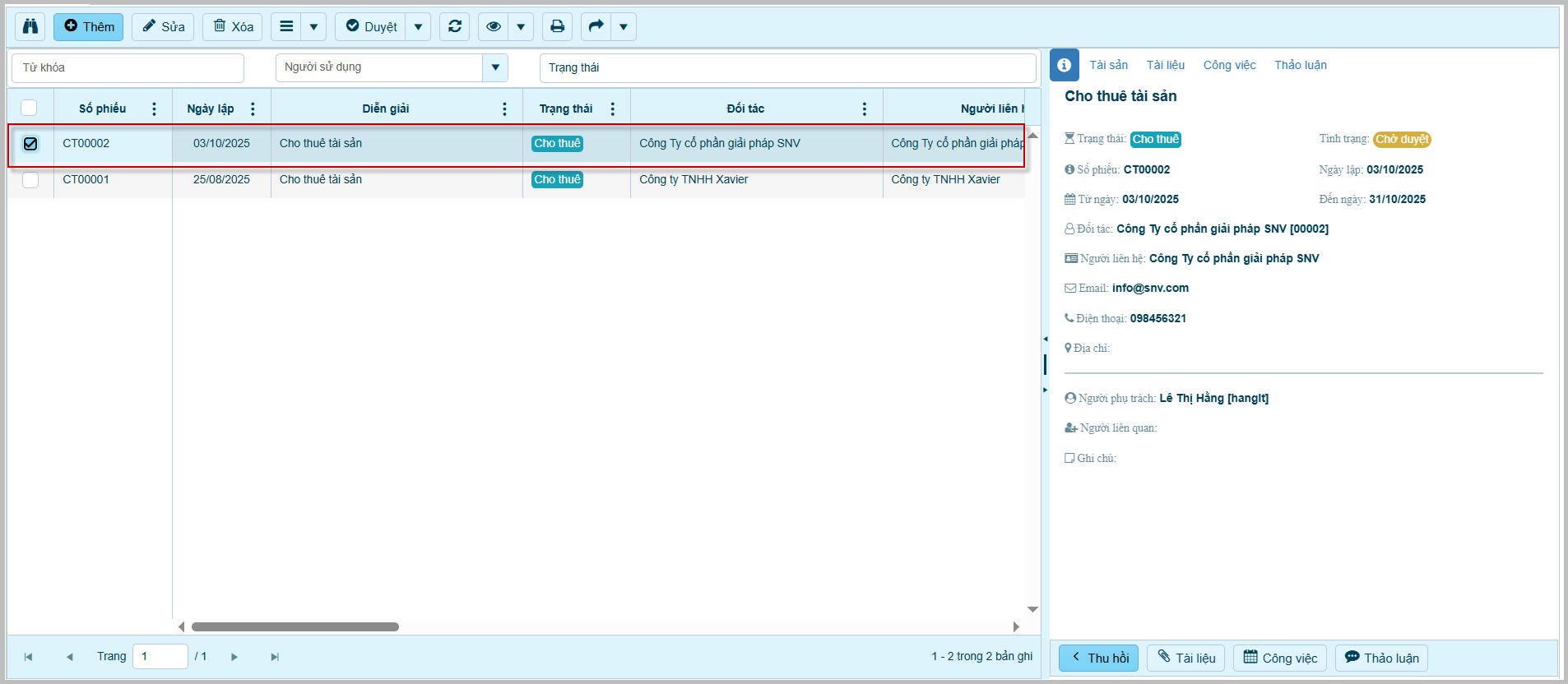
Task: Expand the share button dropdown arrow
Action: 623,26
